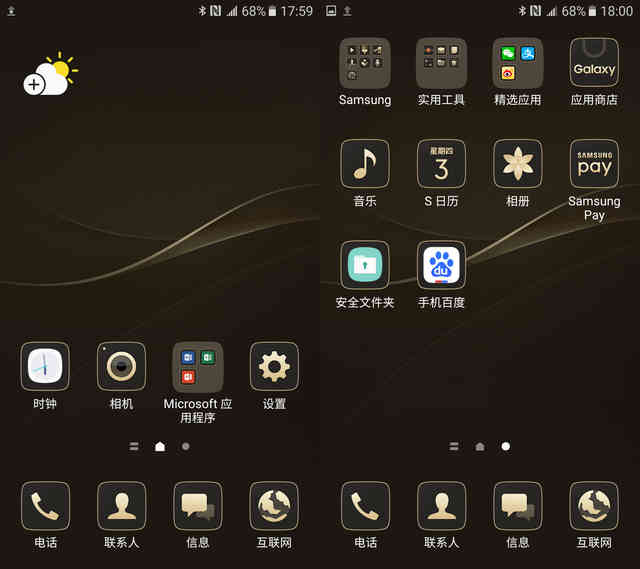Open 信息 messages on left screen
The height and width of the screenshot is (569, 640).
198,506
